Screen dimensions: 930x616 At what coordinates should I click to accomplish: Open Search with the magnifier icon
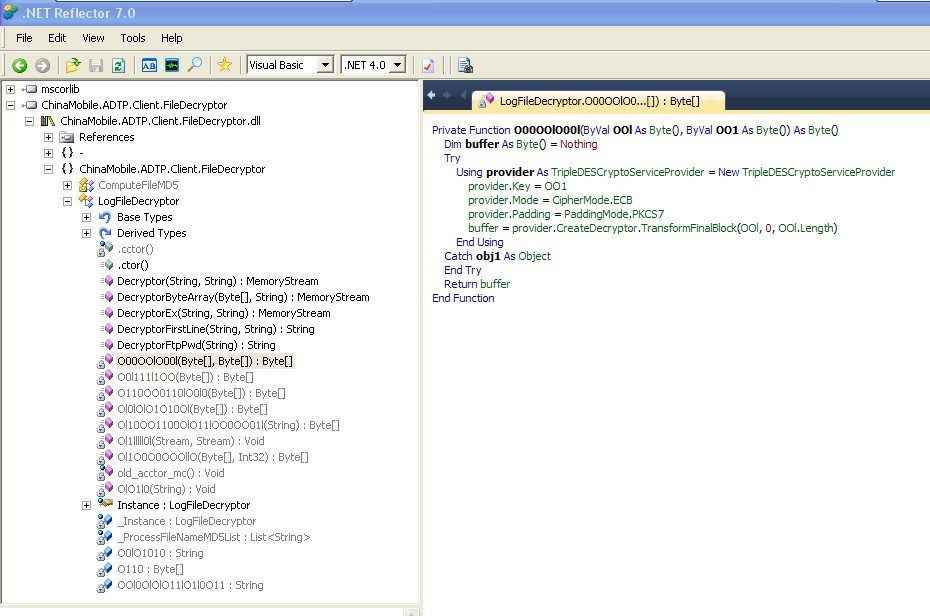pos(195,65)
